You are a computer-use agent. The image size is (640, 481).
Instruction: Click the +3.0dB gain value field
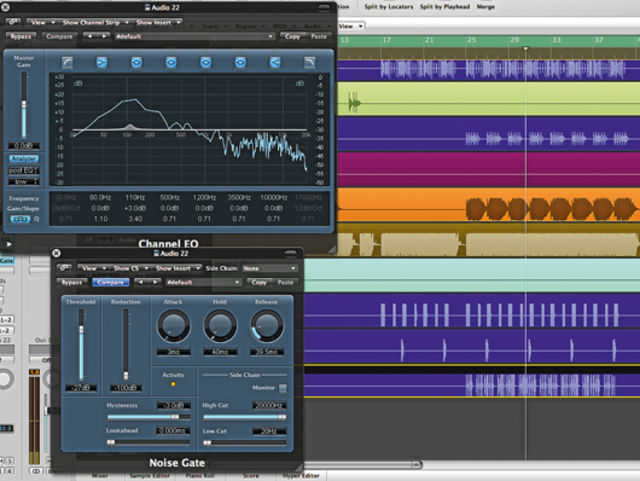point(135,208)
